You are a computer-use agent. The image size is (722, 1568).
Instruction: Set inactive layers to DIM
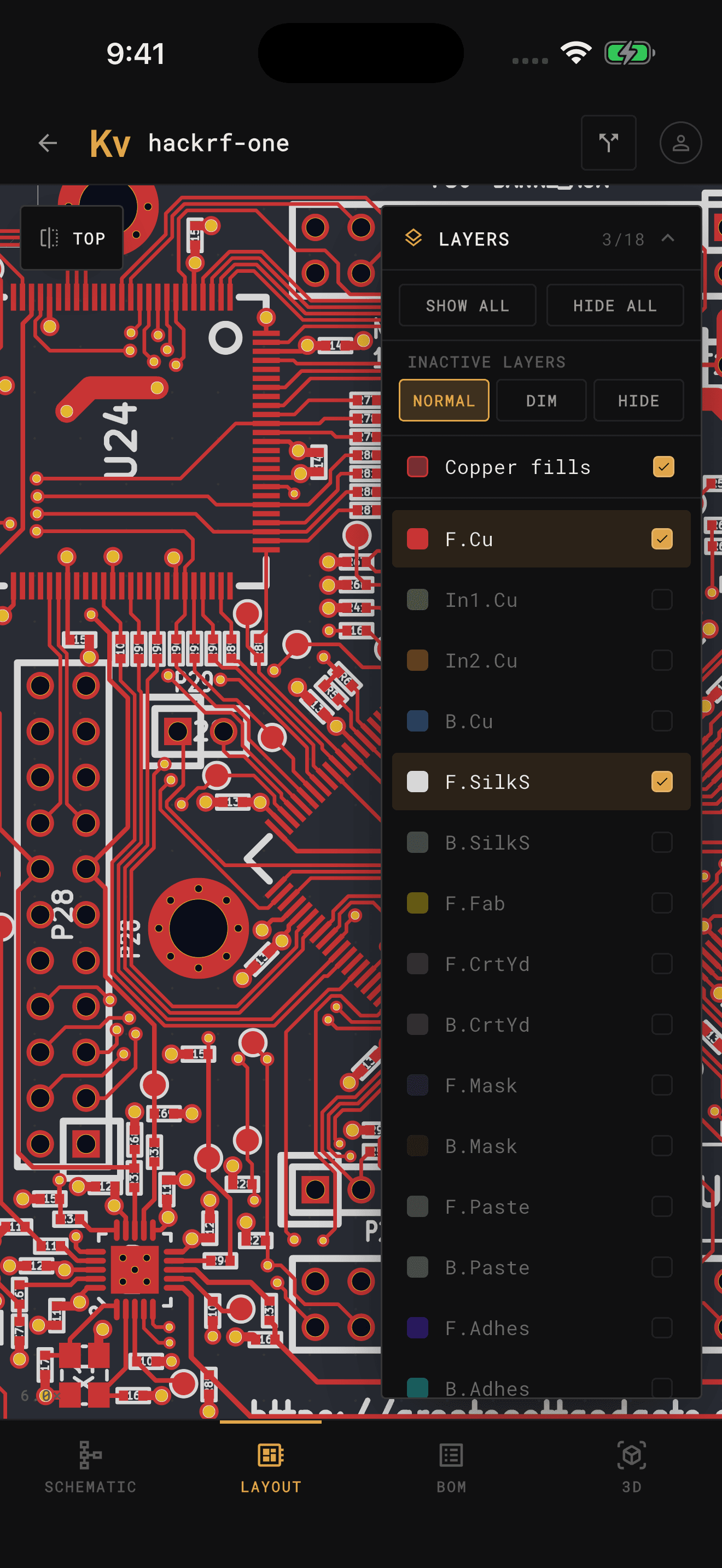[541, 401]
